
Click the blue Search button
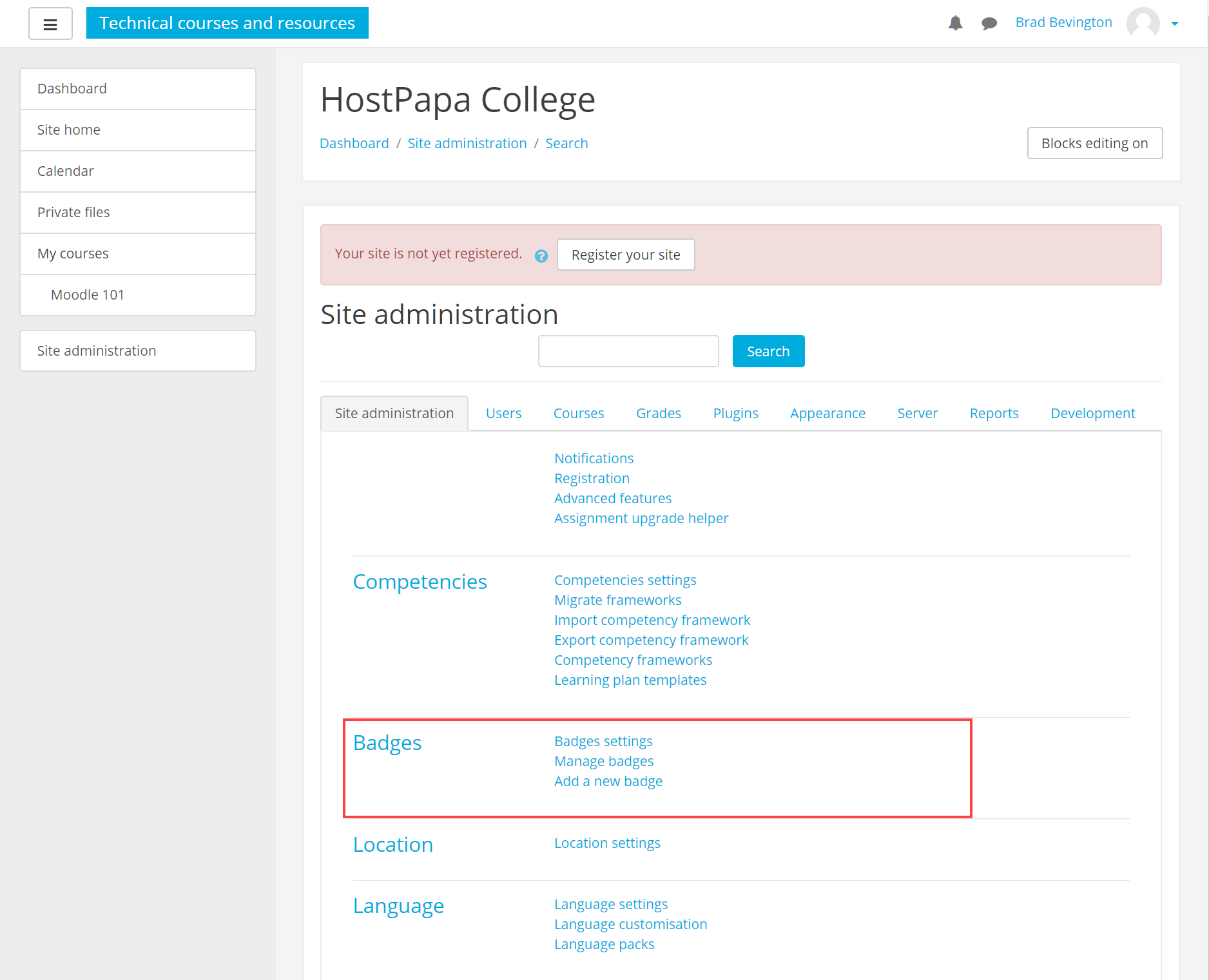pyautogui.click(x=768, y=351)
